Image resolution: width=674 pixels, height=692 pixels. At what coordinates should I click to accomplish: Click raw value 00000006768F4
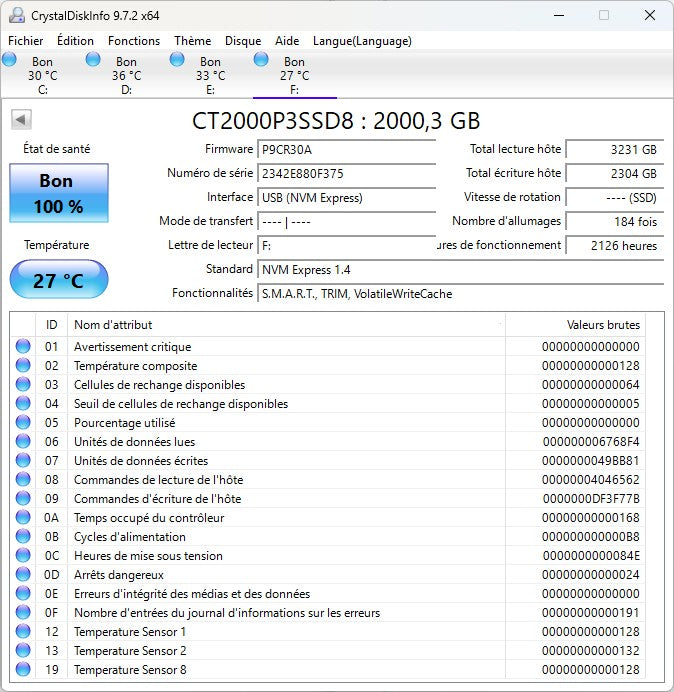click(591, 442)
